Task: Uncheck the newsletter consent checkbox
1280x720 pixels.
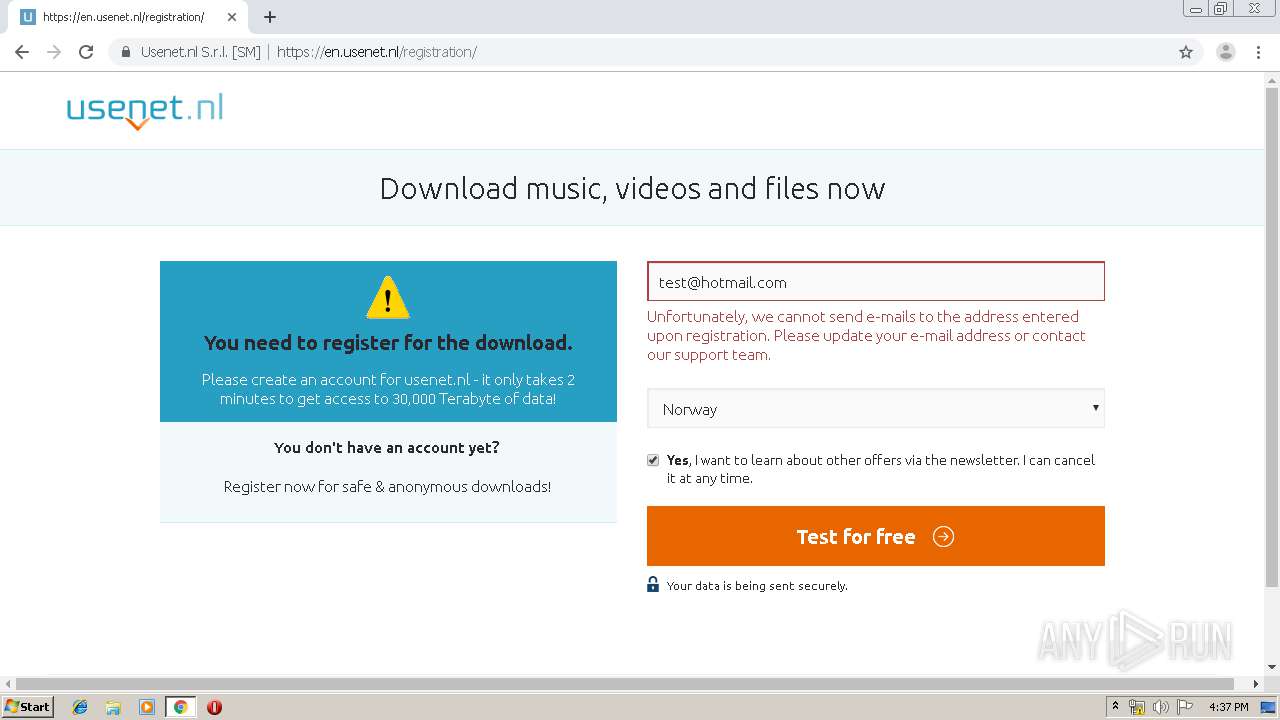Action: (653, 460)
